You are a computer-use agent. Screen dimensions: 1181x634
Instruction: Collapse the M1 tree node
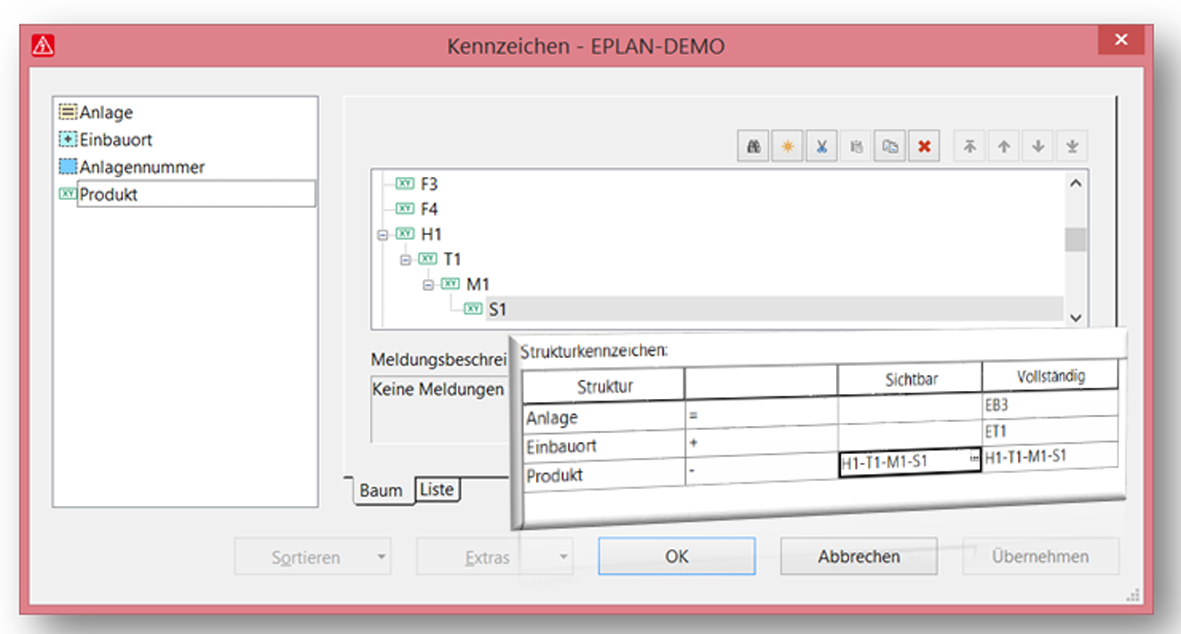click(428, 285)
